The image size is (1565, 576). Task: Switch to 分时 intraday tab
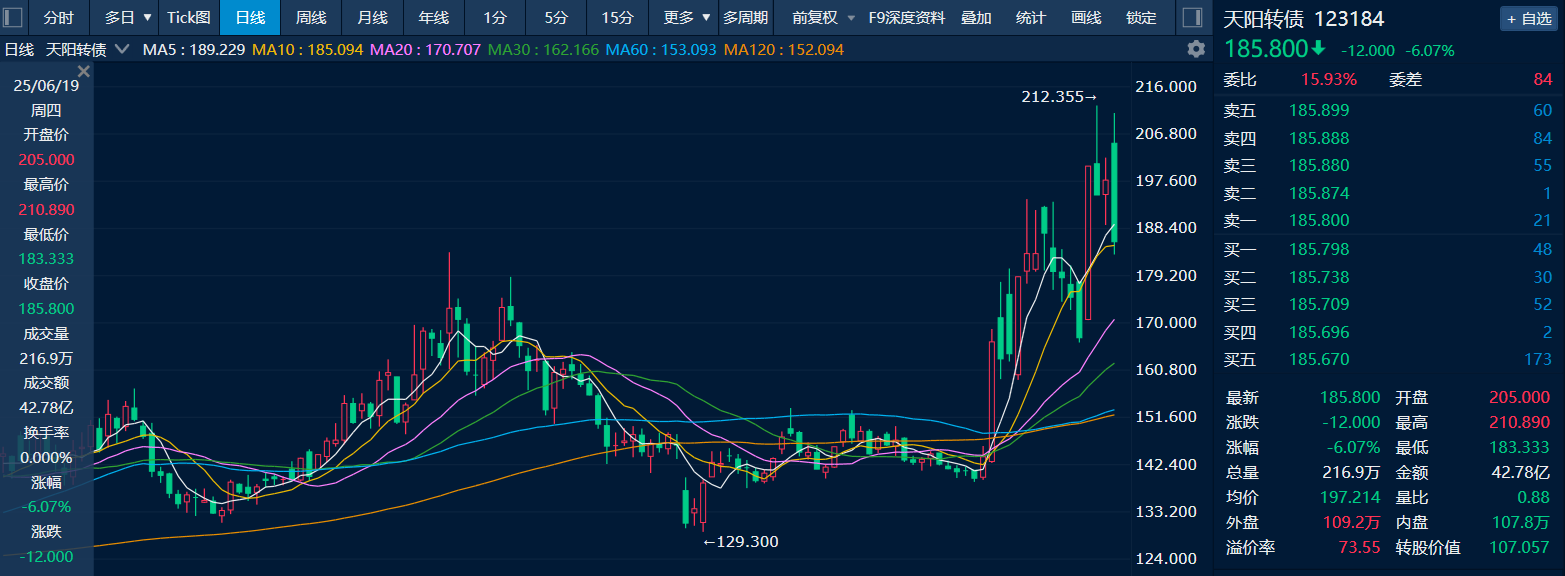click(59, 18)
